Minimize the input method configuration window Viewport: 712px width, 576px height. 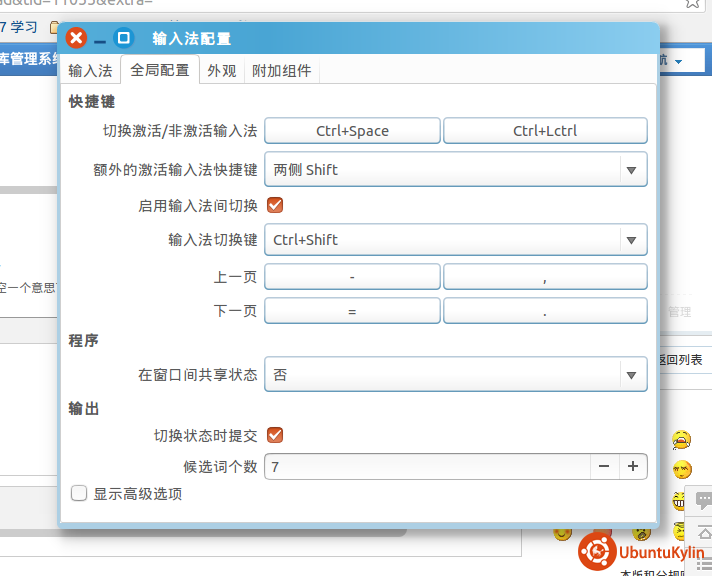click(x=100, y=40)
